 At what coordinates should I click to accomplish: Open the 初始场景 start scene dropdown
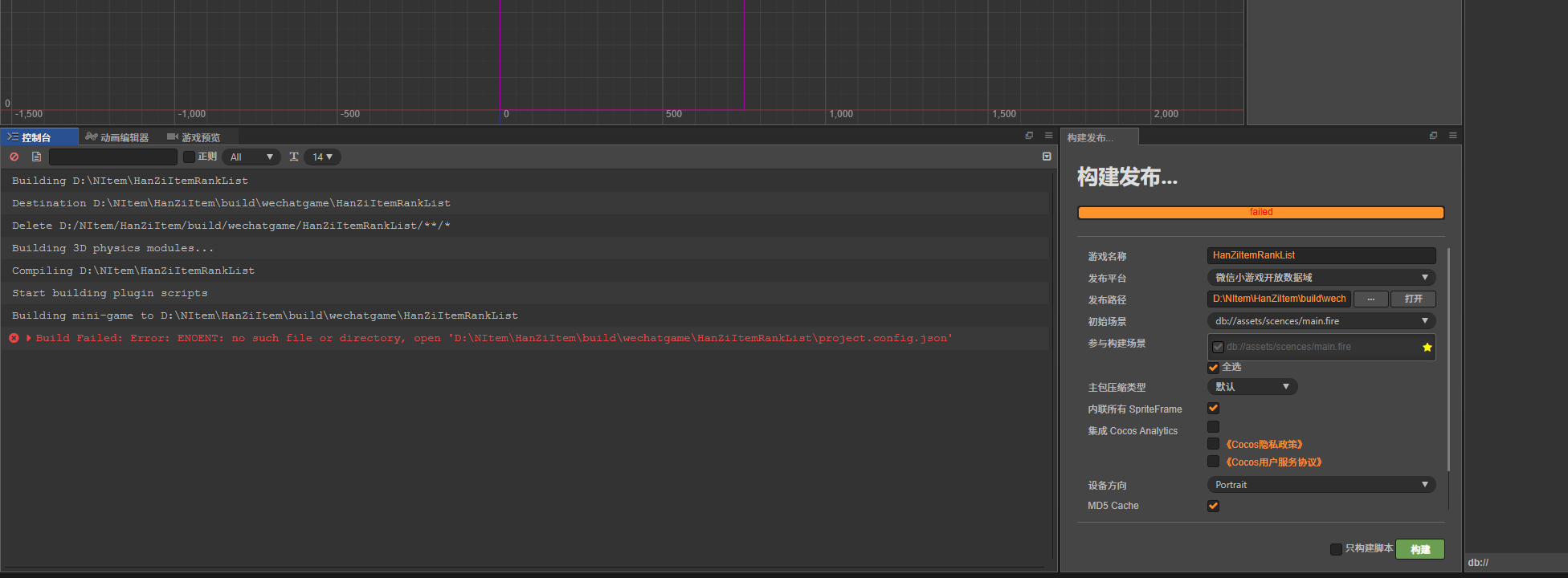tap(1321, 321)
